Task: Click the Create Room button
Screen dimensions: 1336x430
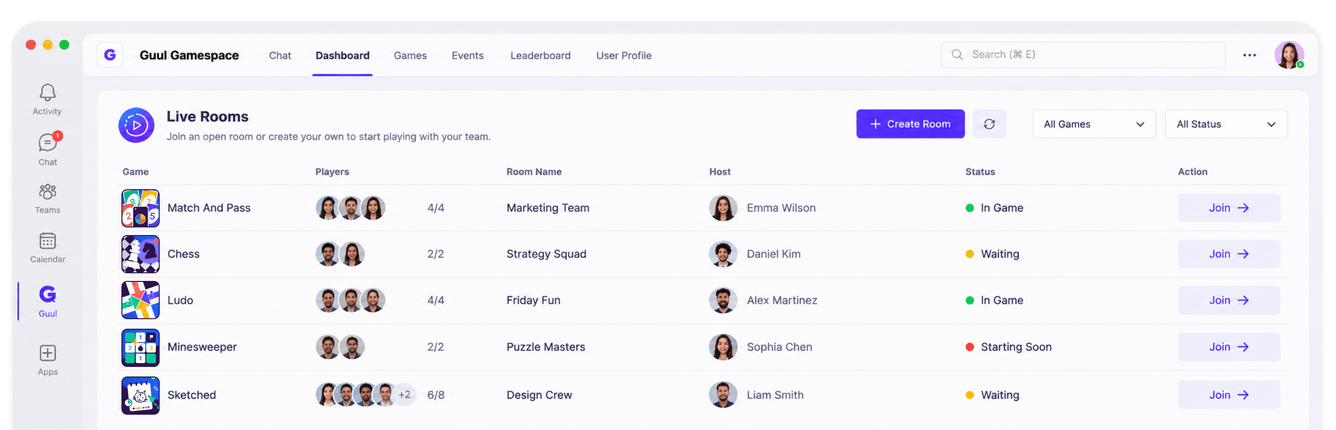Action: point(910,124)
